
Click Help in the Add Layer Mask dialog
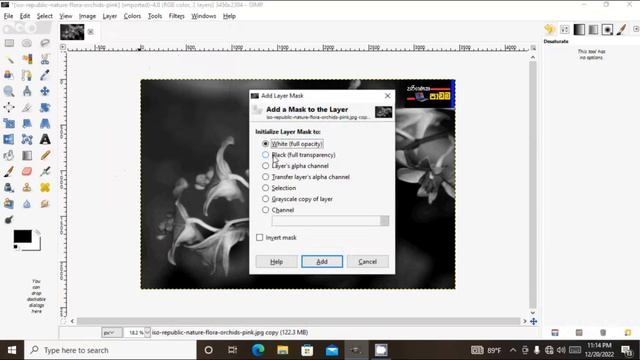276,262
